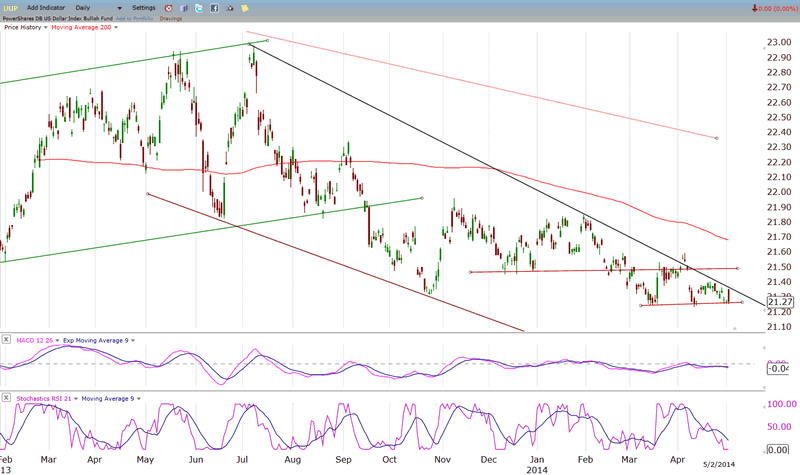This screenshot has height=475, width=800.
Task: Close the MACD indicator panel
Action: (x=6, y=339)
